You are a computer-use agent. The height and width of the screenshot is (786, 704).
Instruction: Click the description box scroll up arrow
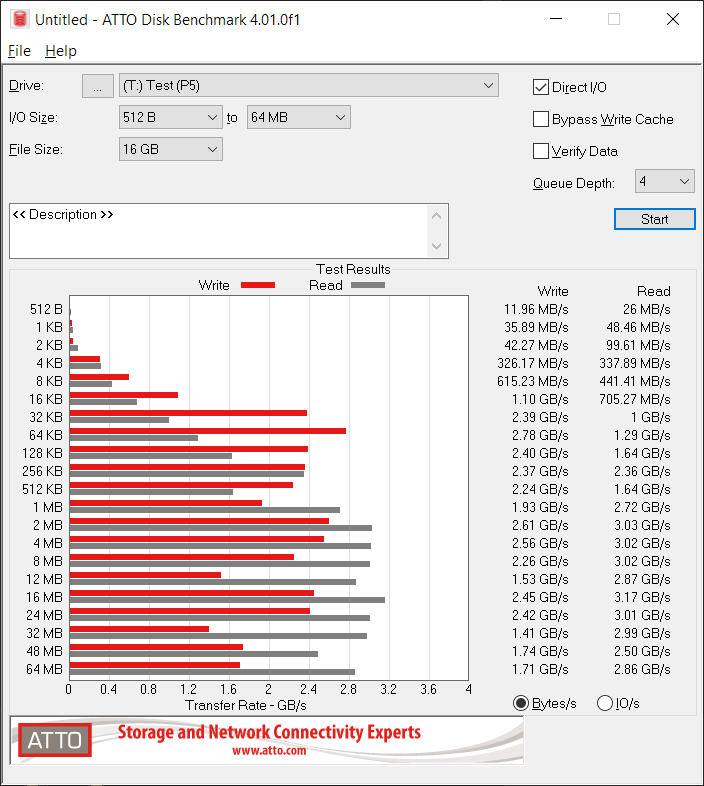436,216
